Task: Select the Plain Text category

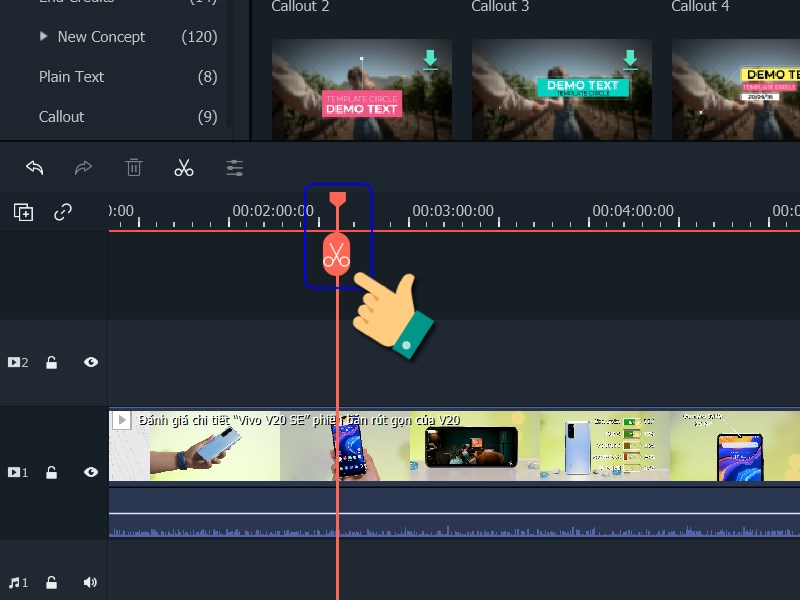Action: (x=71, y=76)
